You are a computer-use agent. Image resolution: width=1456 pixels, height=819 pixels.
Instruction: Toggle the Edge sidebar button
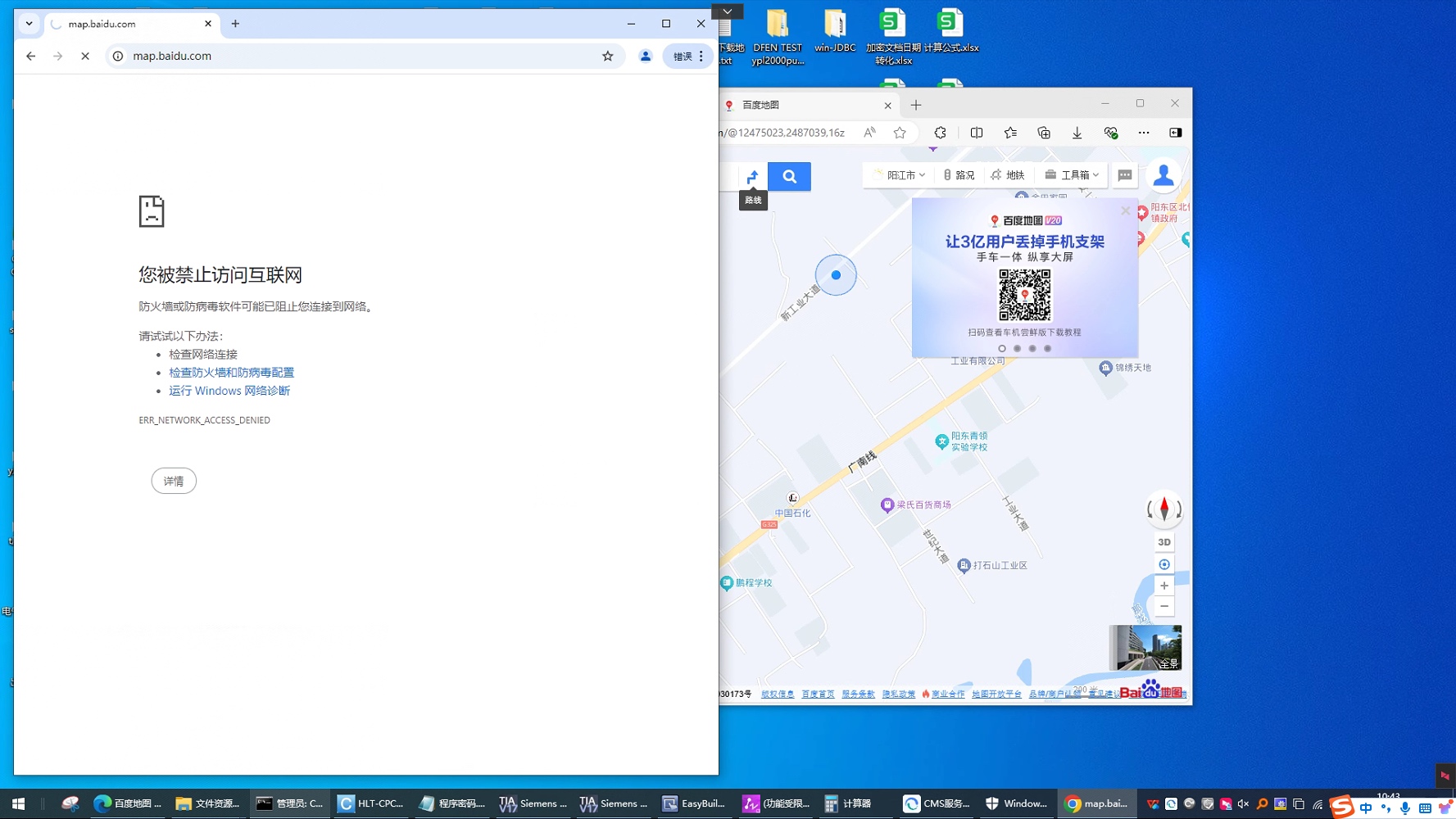tap(1176, 133)
